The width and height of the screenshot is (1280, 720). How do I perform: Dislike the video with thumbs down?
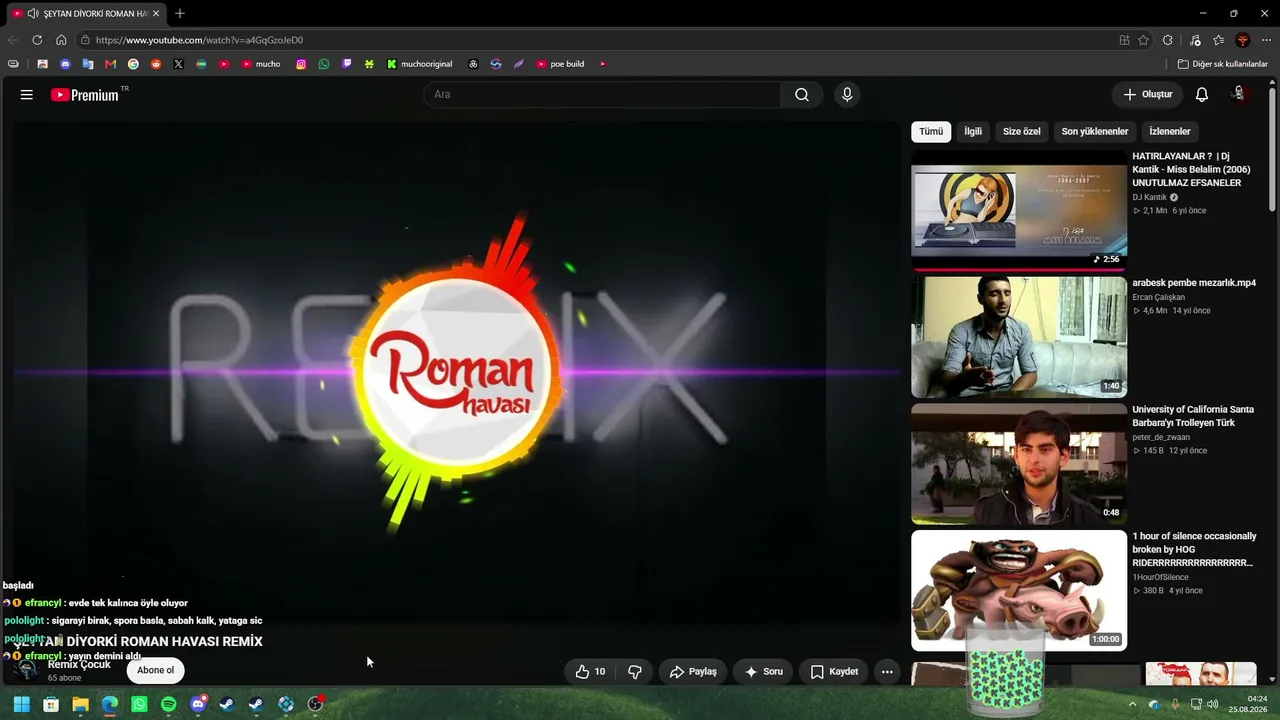pyautogui.click(x=634, y=672)
